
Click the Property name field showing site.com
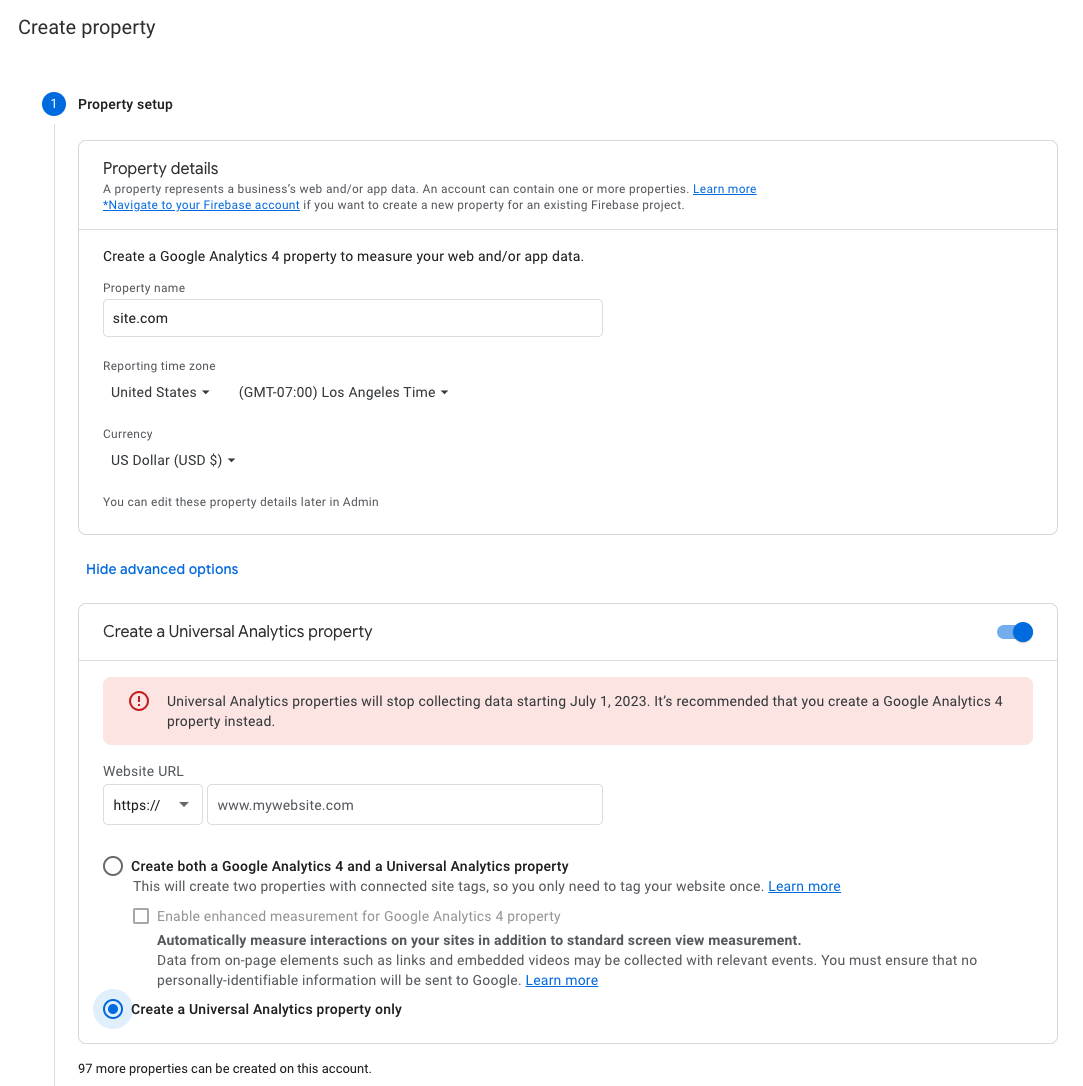pyautogui.click(x=352, y=317)
